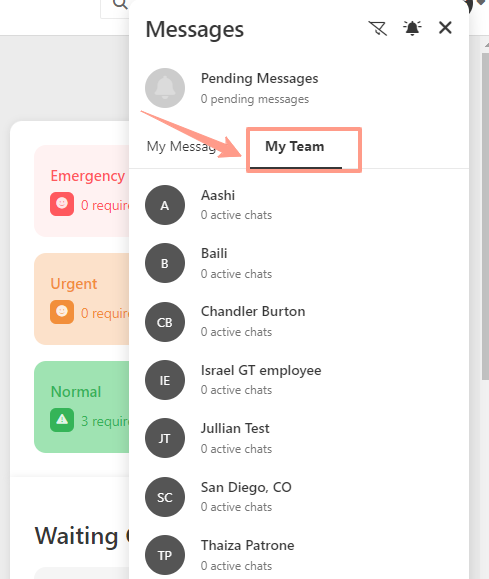Switch to the My Messages tab
Image resolution: width=489 pixels, height=579 pixels.
pos(181,147)
